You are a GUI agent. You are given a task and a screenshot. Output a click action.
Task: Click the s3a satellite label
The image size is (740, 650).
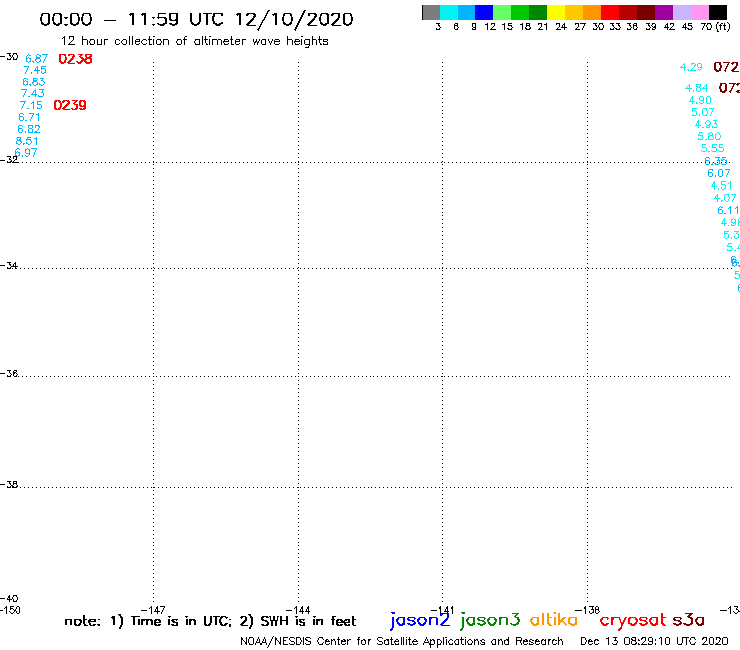coord(689,620)
